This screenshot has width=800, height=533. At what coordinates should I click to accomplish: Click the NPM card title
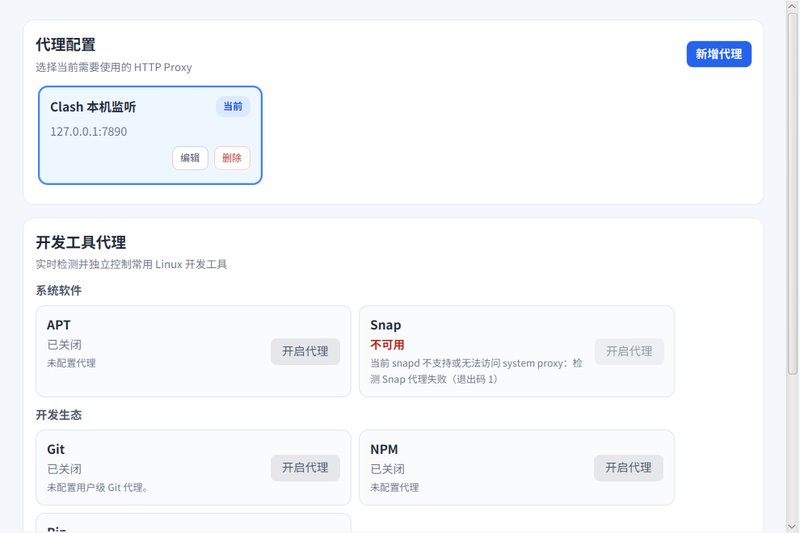384,449
